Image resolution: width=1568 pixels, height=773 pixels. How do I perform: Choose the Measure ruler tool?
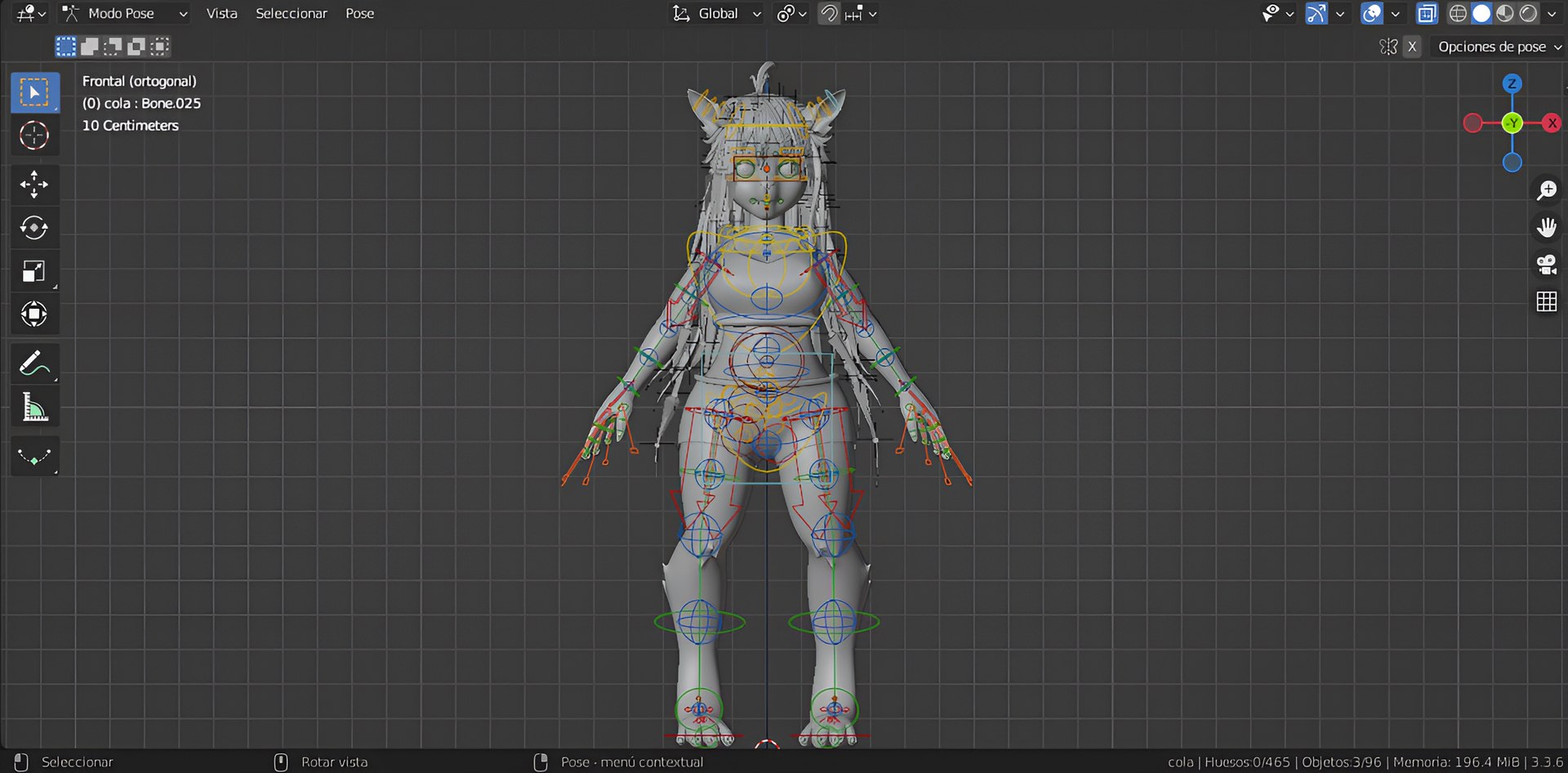click(x=34, y=406)
